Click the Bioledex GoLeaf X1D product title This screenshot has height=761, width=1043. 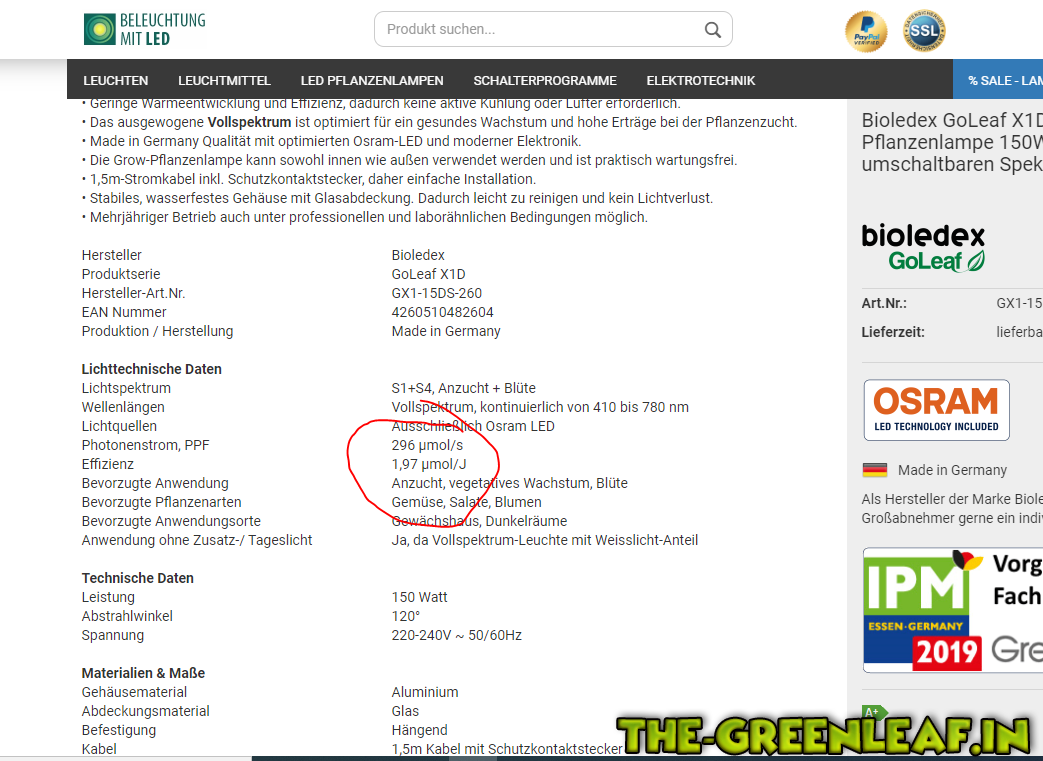click(951, 142)
